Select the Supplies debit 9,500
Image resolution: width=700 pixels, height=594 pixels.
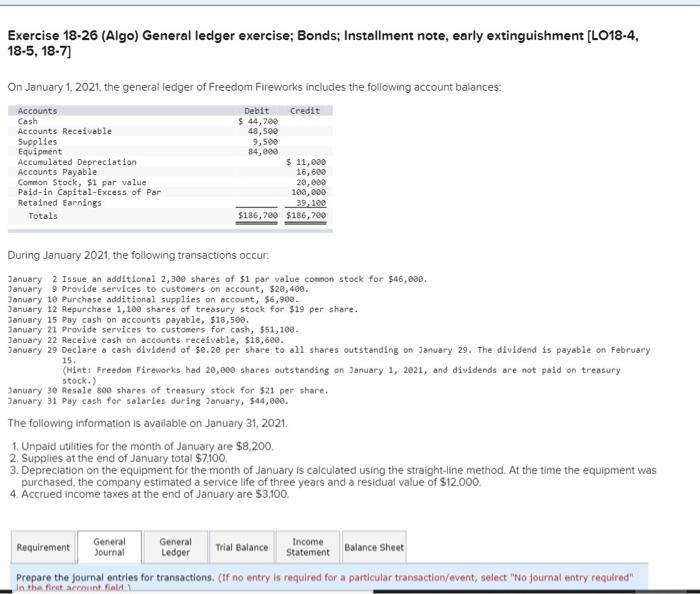click(265, 141)
